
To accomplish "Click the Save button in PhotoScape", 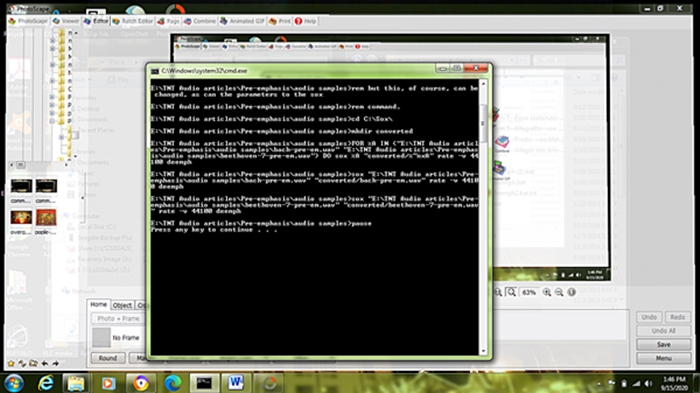I will (663, 345).
